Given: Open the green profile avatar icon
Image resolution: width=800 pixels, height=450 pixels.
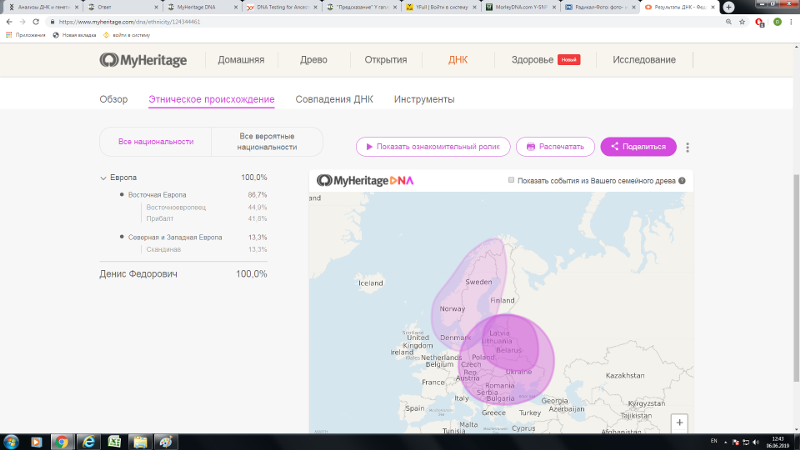Looking at the screenshot, I should coord(778,22).
